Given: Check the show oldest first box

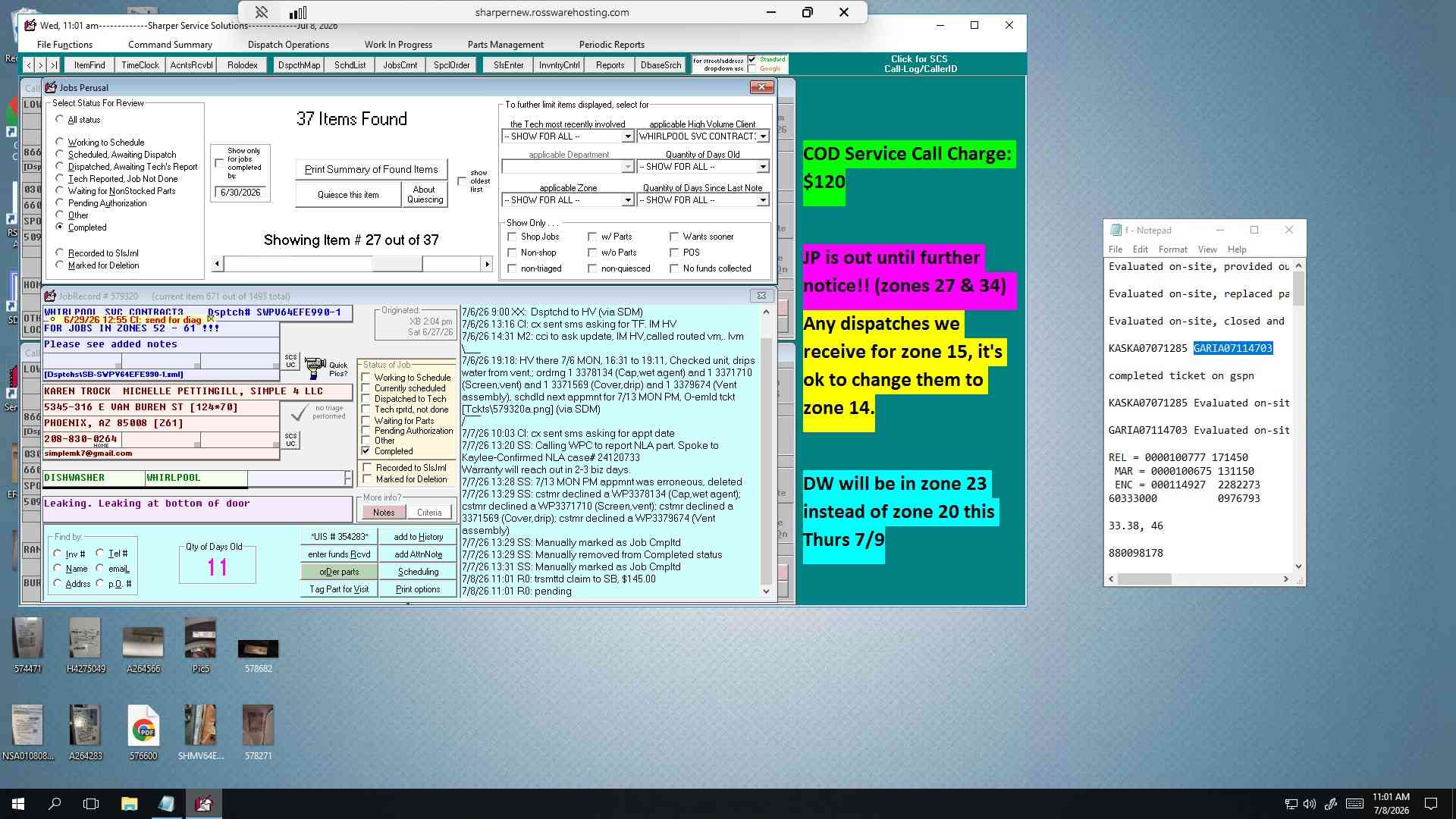Looking at the screenshot, I should pos(462,180).
